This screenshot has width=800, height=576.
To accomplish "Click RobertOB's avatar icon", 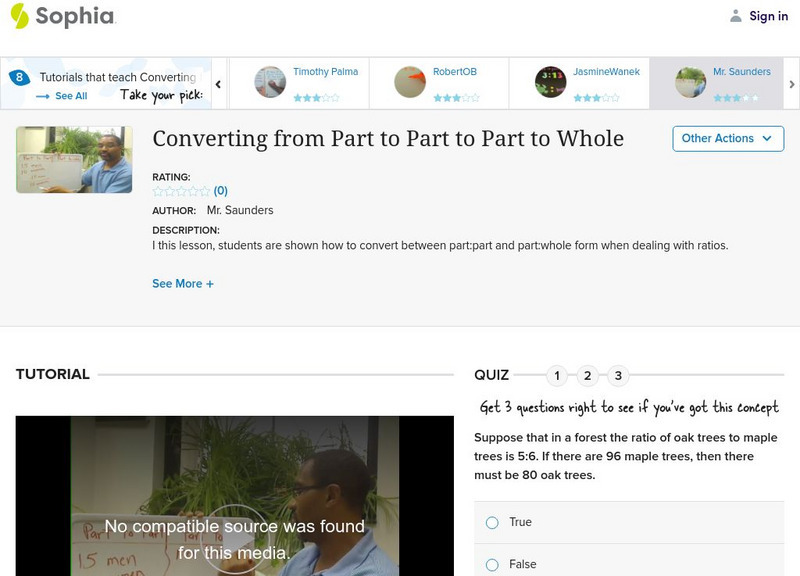I will tap(410, 82).
